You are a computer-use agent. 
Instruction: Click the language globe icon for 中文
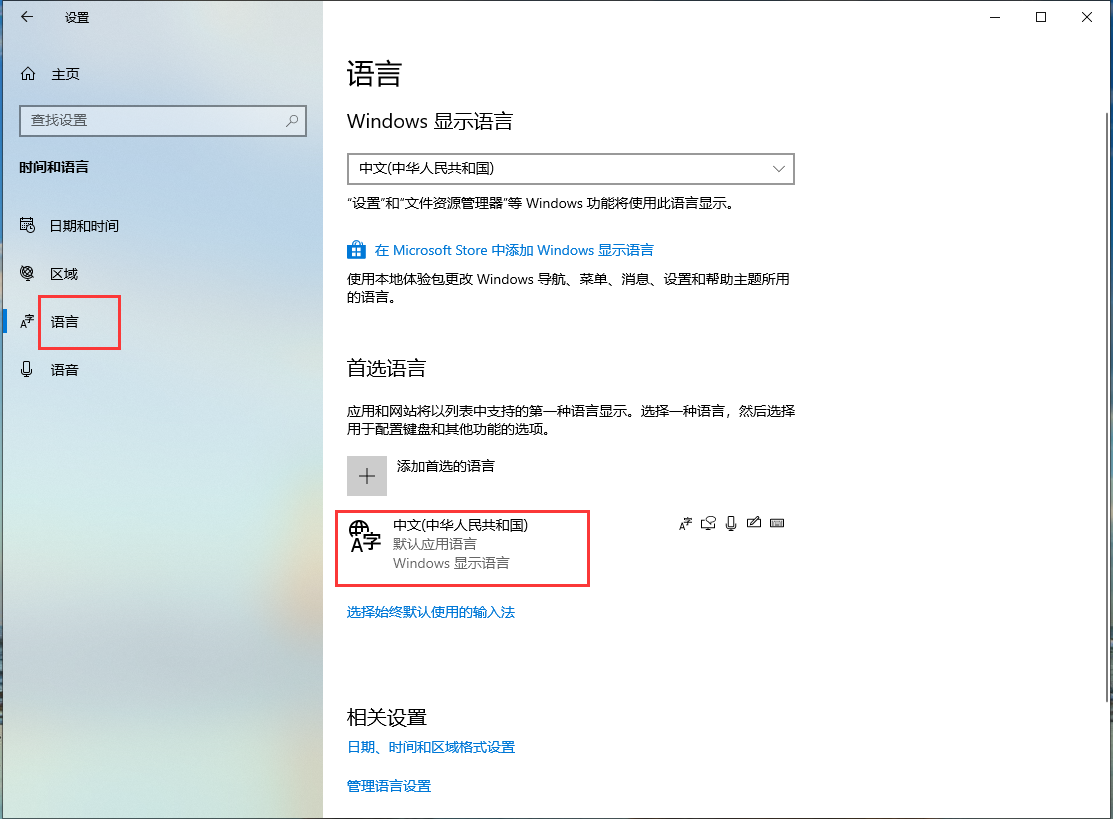tap(365, 537)
